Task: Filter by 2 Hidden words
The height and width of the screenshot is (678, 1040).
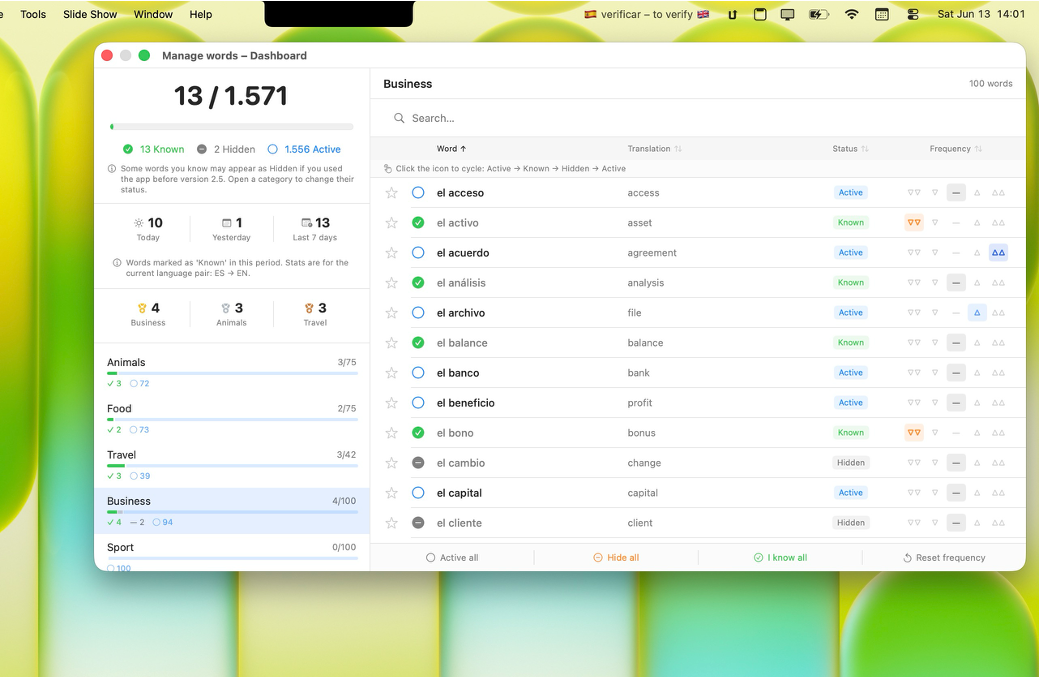Action: click(226, 149)
